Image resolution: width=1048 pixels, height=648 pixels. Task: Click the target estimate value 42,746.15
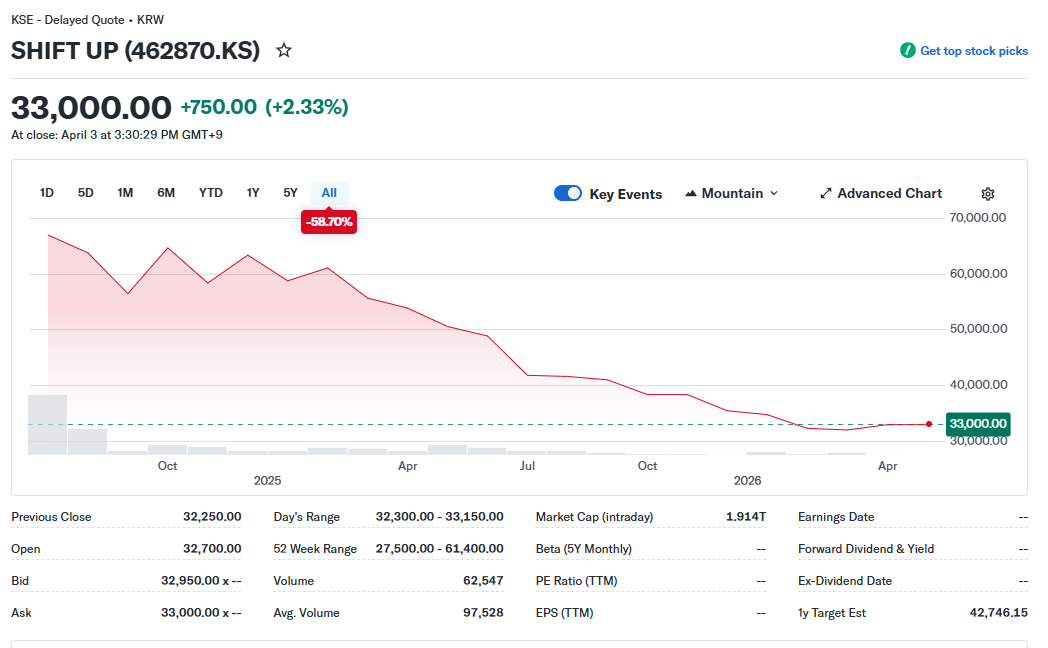(999, 613)
